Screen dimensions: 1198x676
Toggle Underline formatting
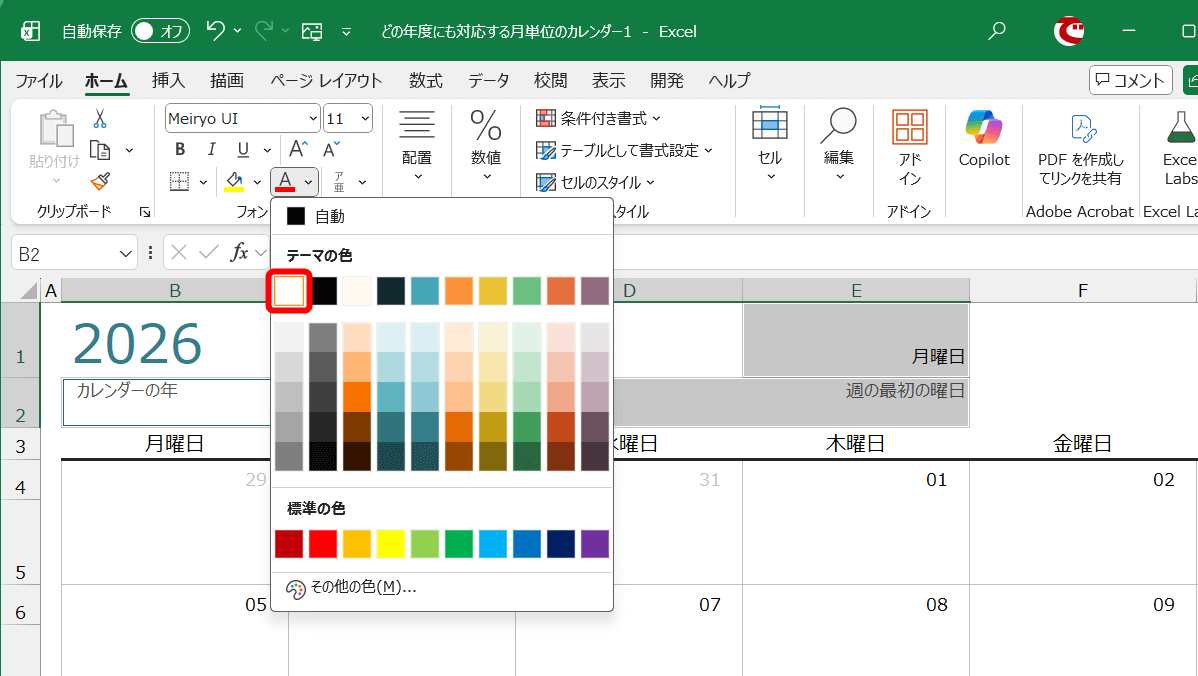tap(243, 148)
